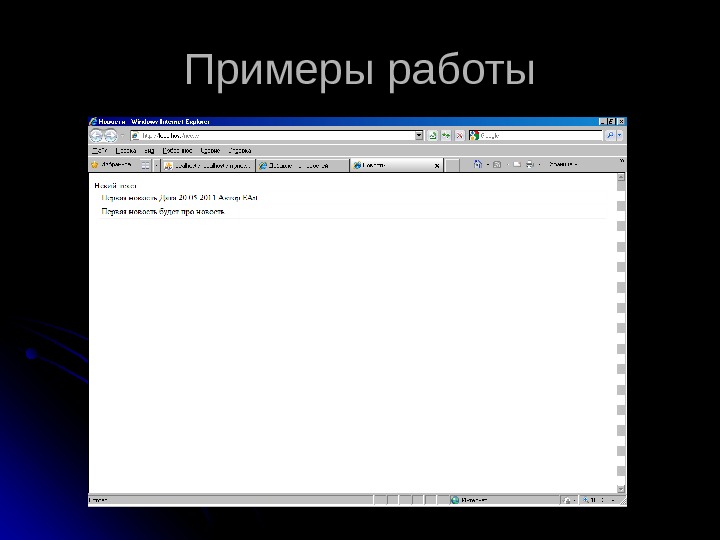Click the Первая новость date author line
The image size is (720, 540).
[180, 198]
